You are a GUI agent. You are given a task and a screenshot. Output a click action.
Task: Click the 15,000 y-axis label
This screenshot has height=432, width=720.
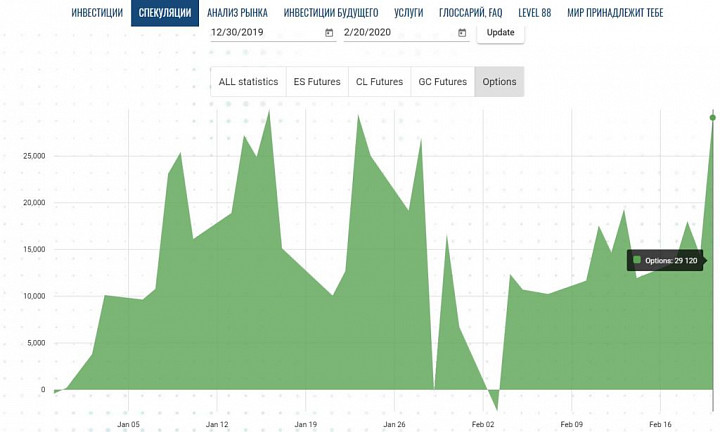coord(34,250)
